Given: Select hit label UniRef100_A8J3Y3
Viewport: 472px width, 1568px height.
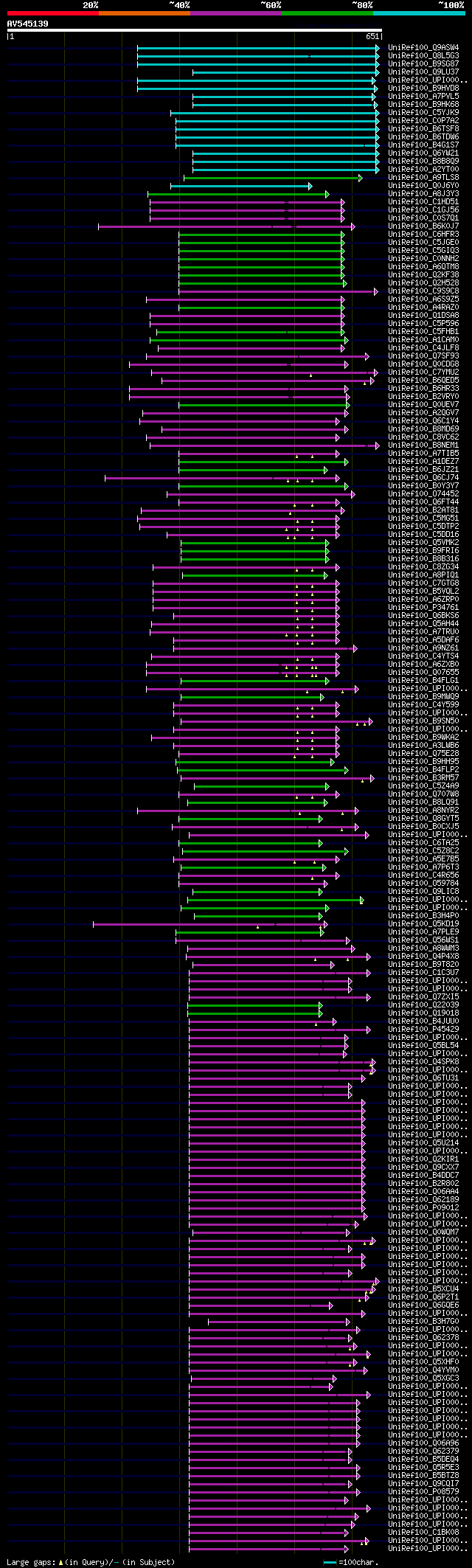Looking at the screenshot, I should [423, 193].
